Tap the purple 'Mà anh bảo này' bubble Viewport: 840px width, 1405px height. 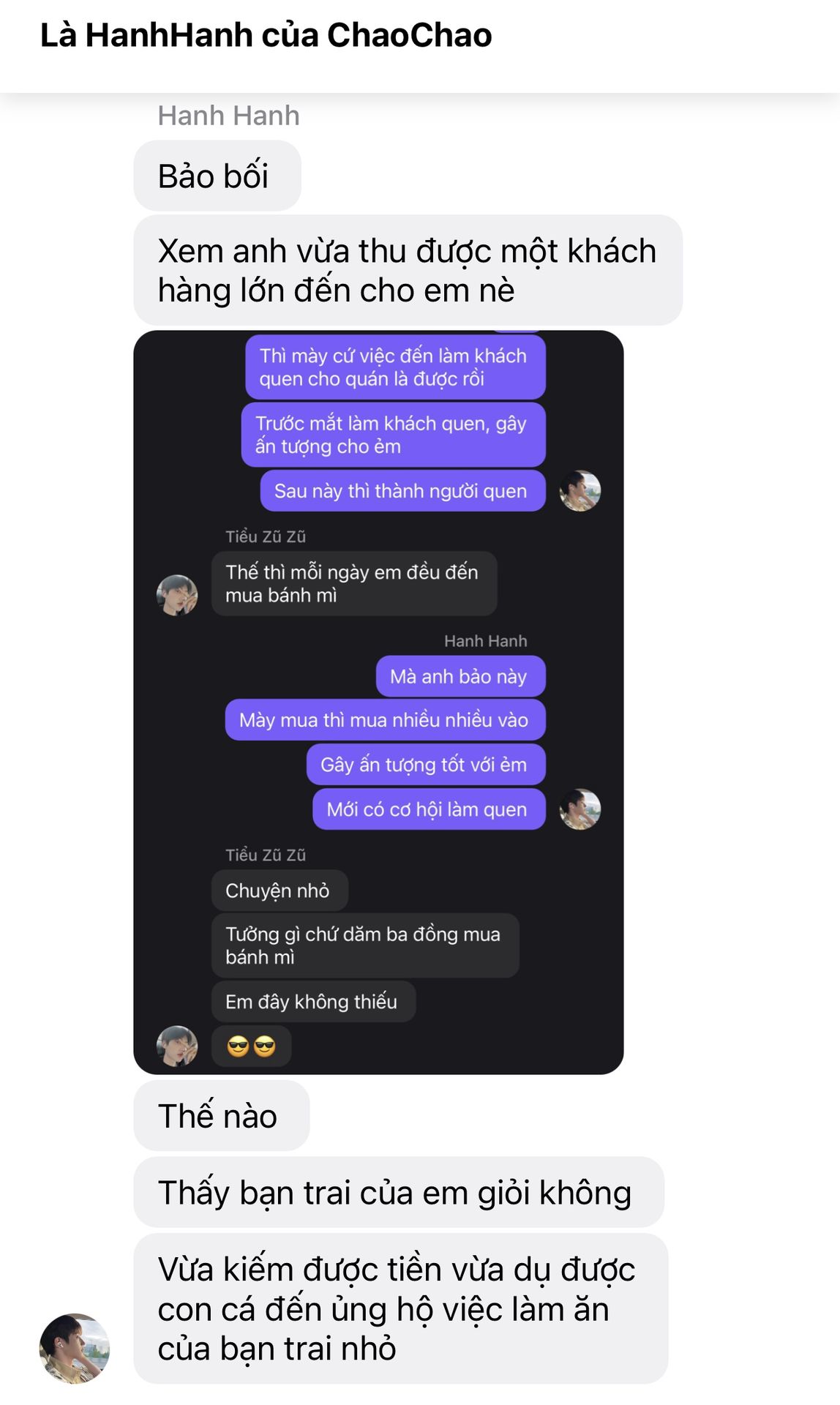461,676
